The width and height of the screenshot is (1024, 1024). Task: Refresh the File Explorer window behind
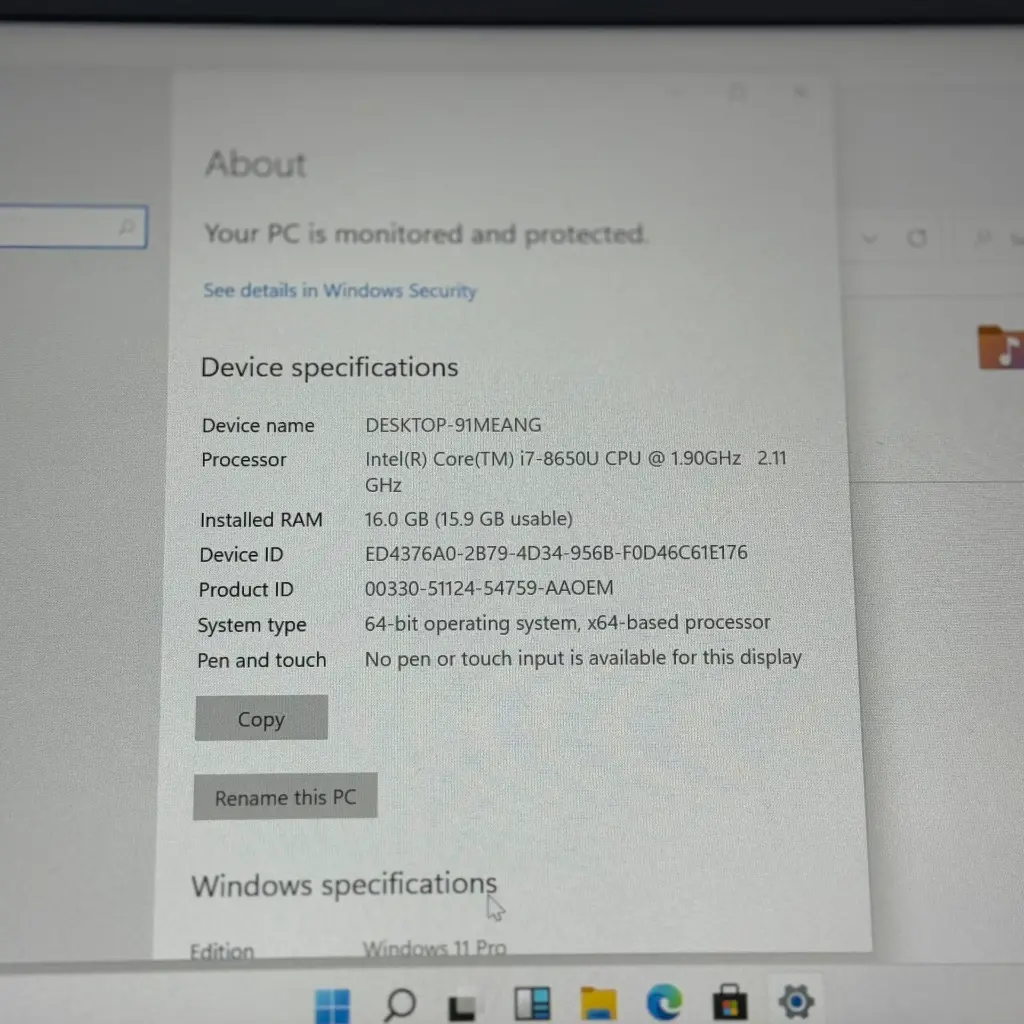pyautogui.click(x=917, y=238)
